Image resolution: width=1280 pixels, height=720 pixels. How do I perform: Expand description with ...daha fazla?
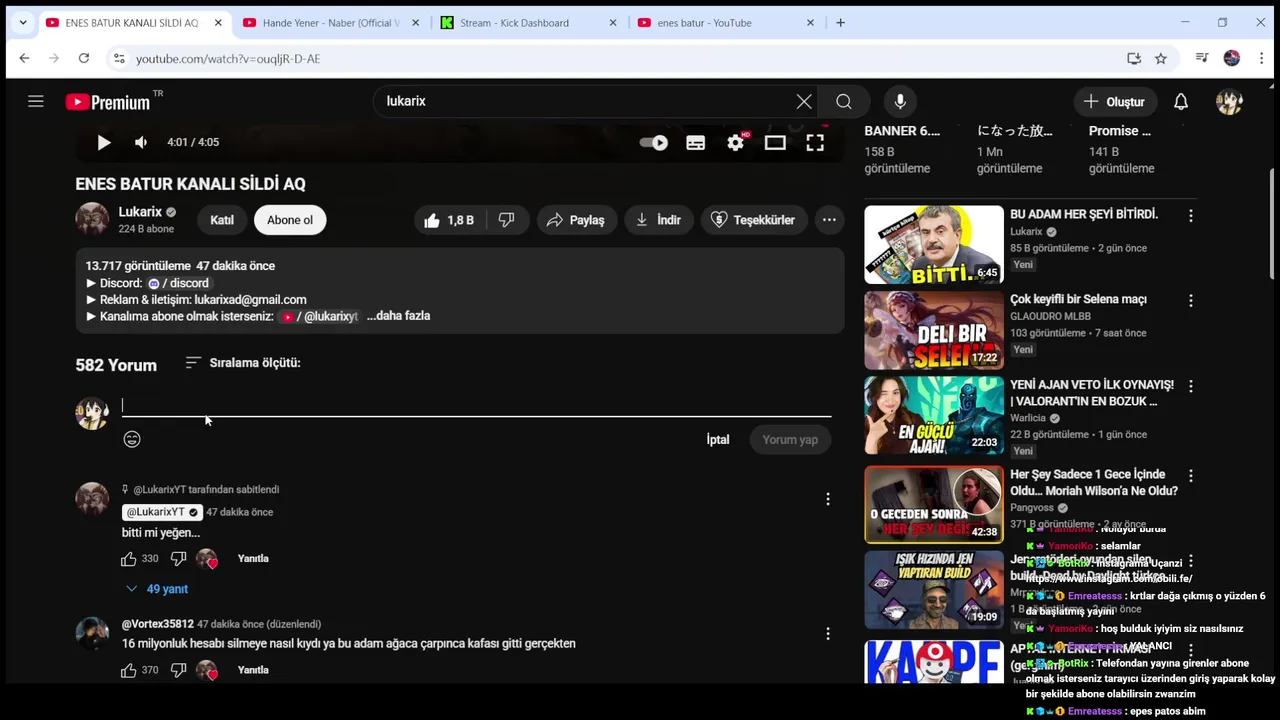tap(398, 316)
